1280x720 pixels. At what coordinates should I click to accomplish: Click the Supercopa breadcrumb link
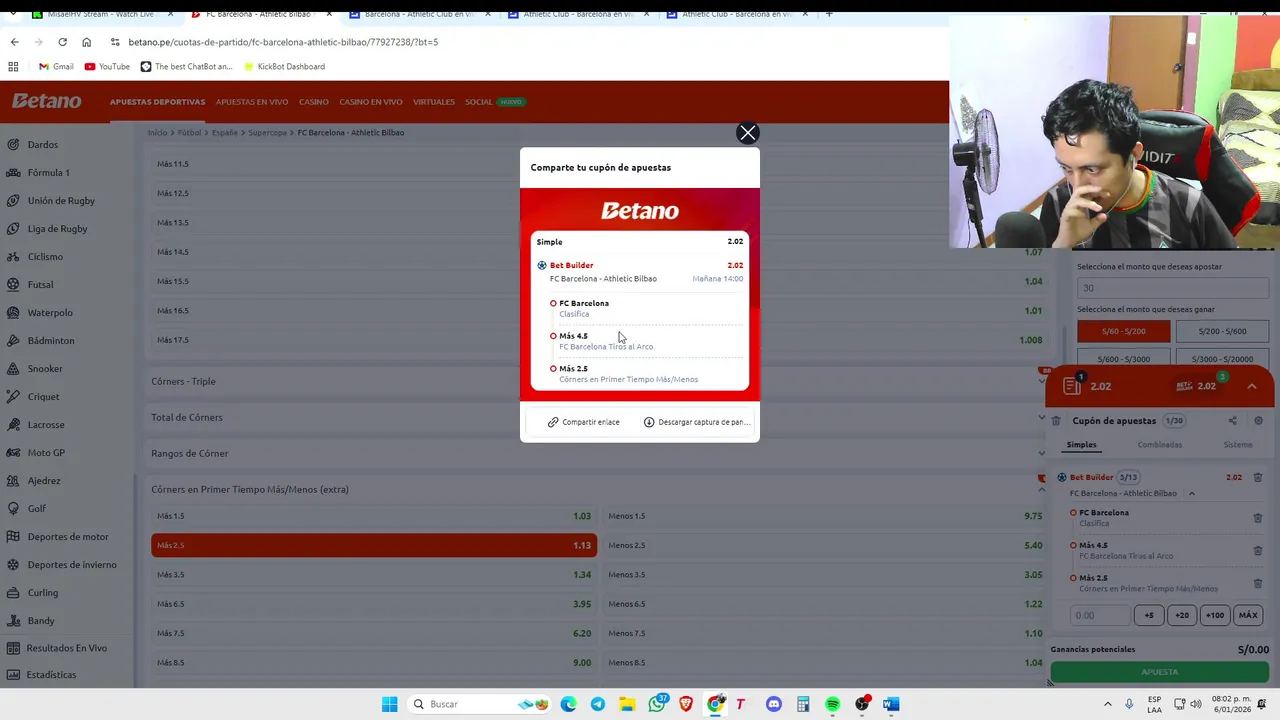[267, 132]
